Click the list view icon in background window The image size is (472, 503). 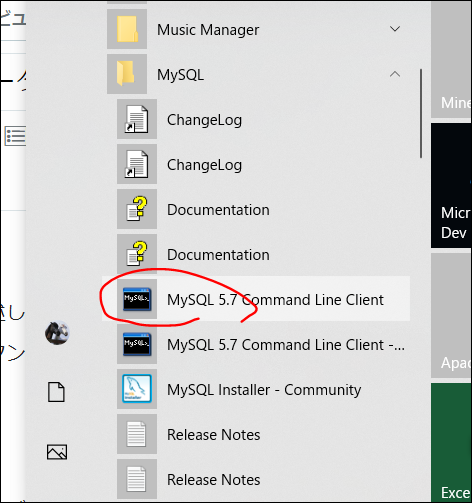click(15, 136)
